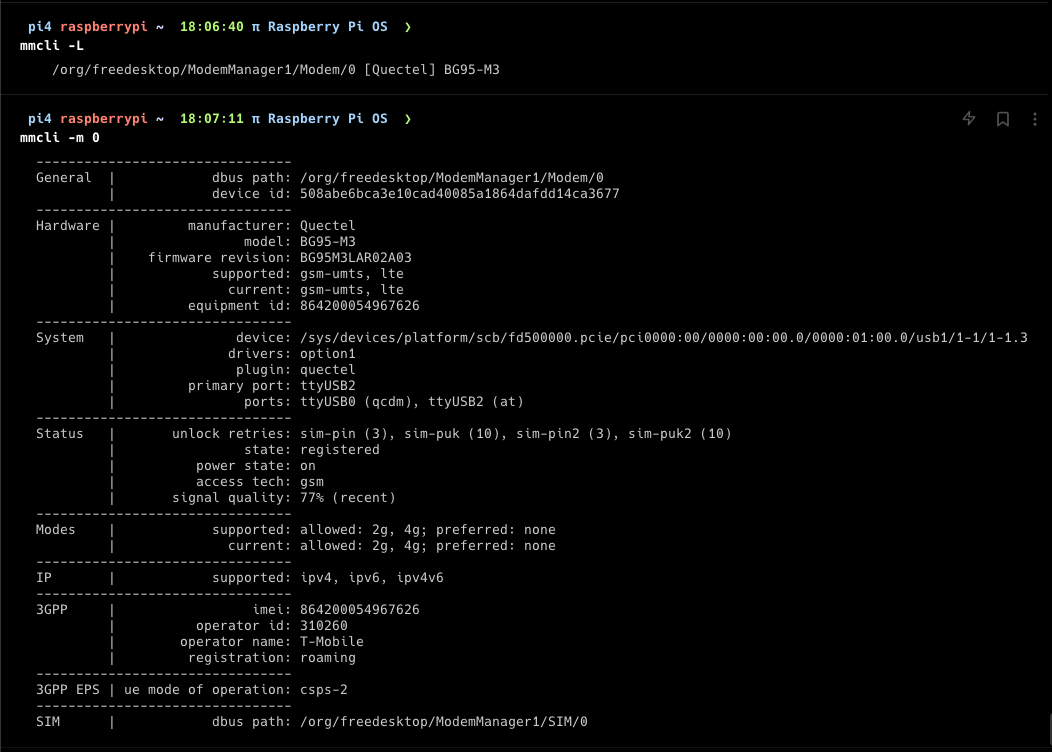Click the 3GPP EPS section label
Image resolution: width=1052 pixels, height=752 pixels.
67,690
